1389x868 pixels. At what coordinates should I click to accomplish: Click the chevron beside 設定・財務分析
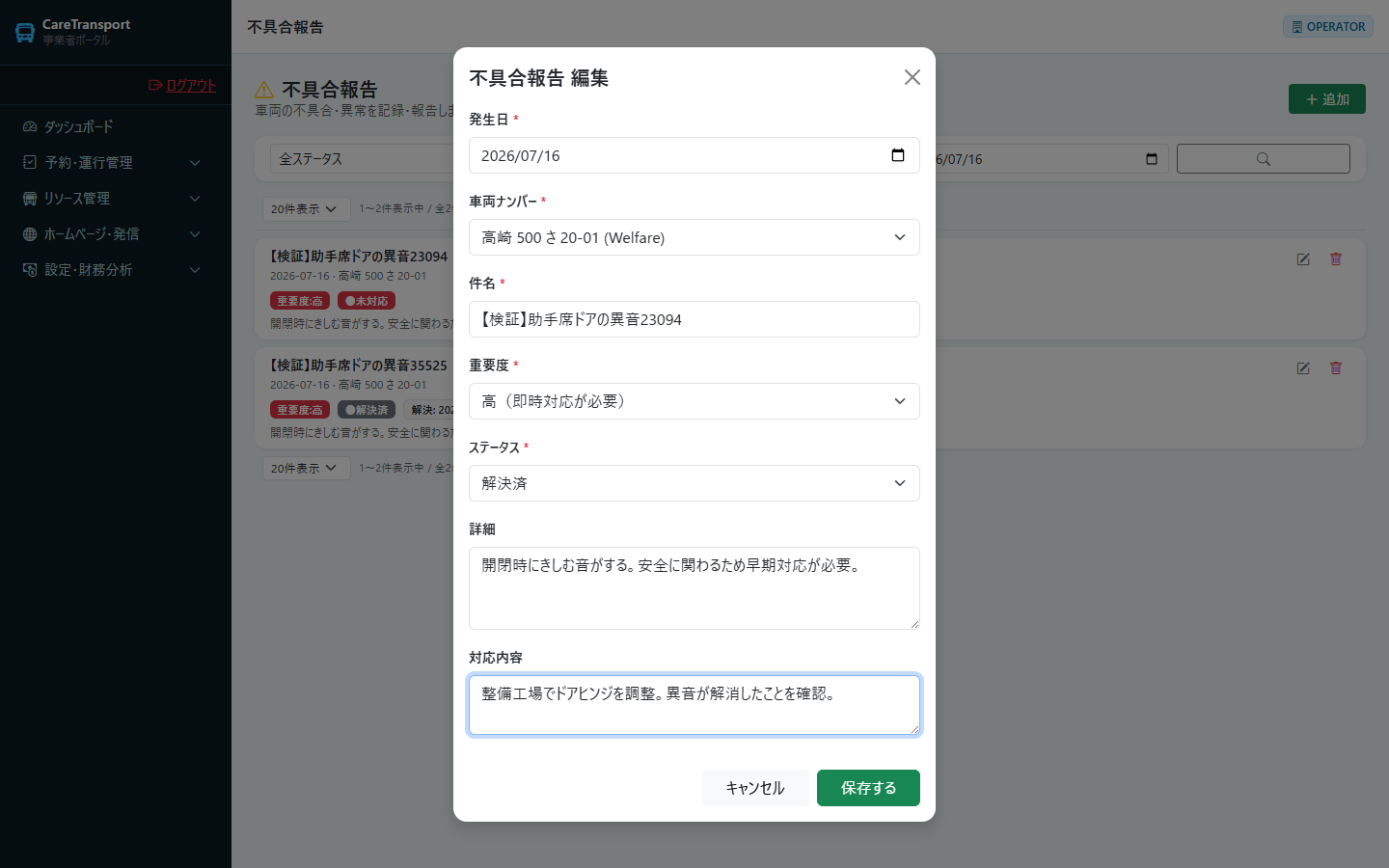pos(195,270)
